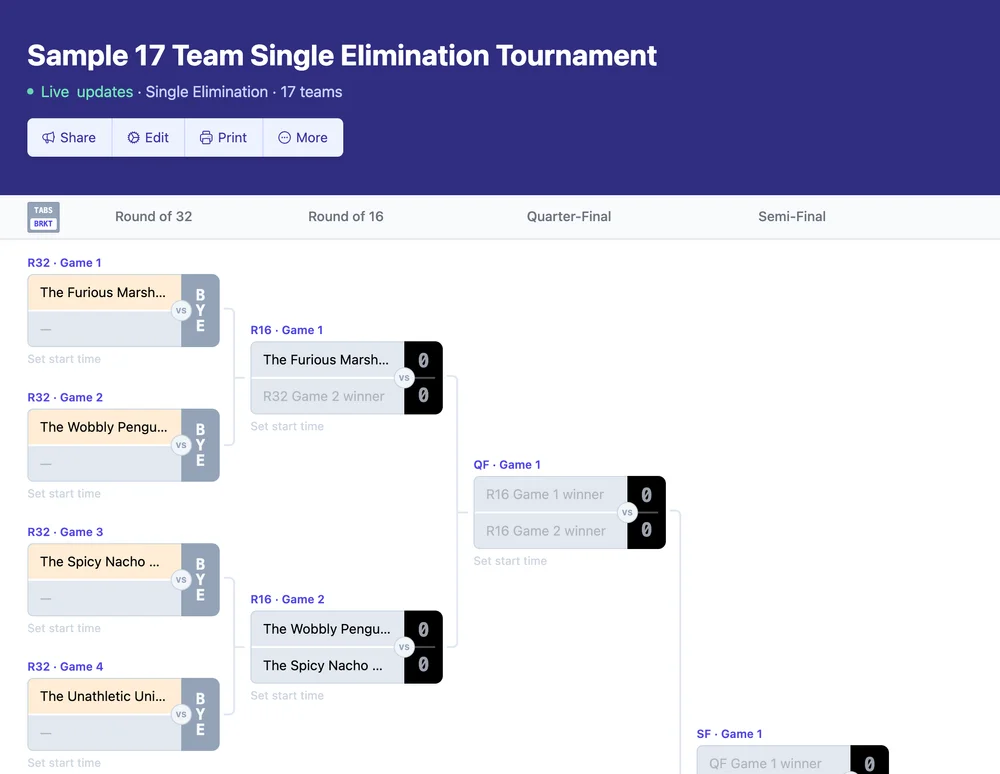Set start time for QF Game 1
This screenshot has height=774, width=1000.
[x=510, y=561]
